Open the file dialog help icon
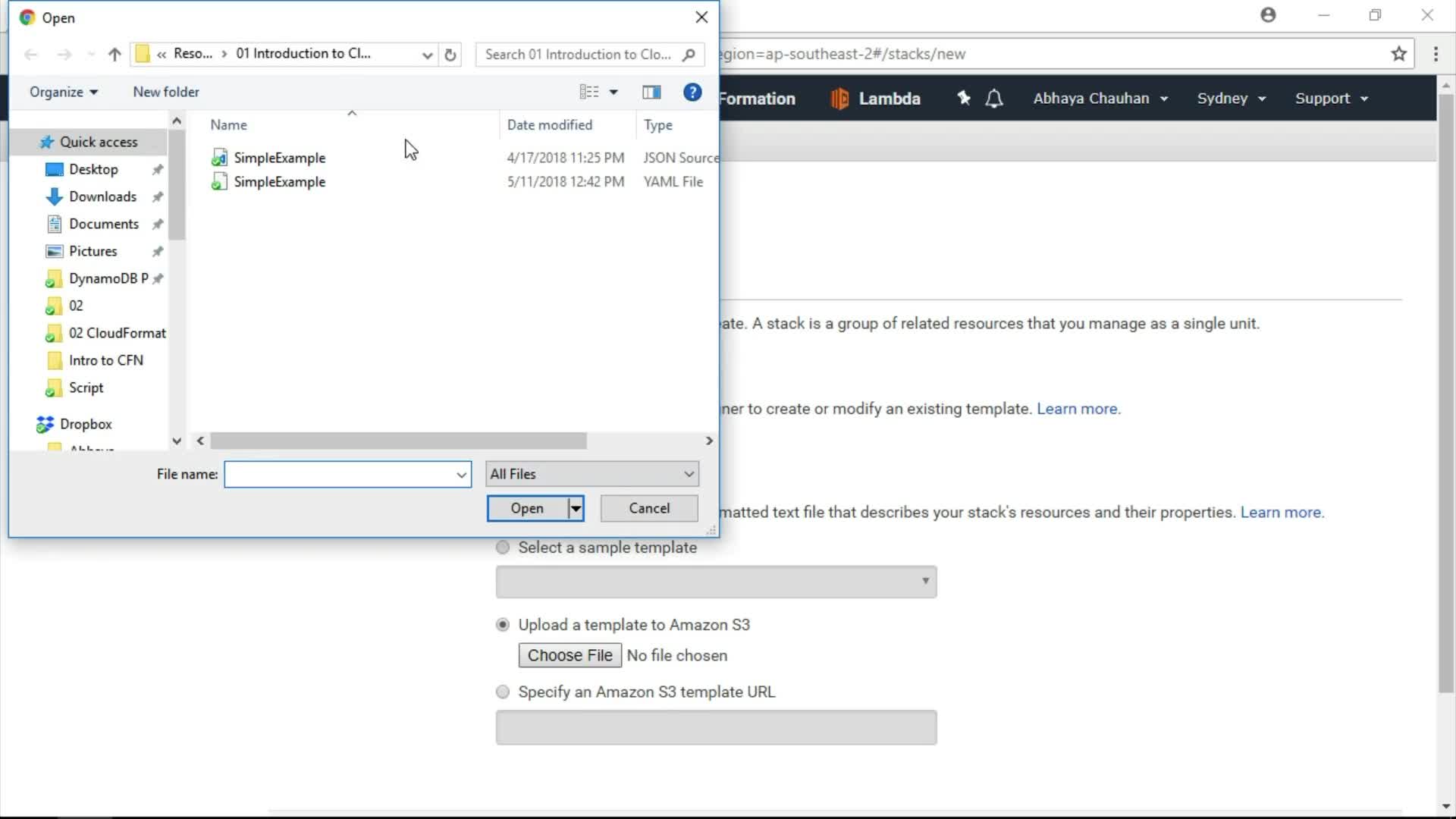1456x819 pixels. coord(692,92)
